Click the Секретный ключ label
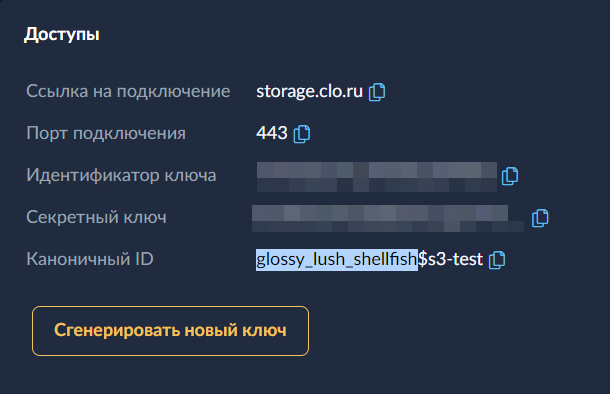This screenshot has width=610, height=394. [96, 217]
